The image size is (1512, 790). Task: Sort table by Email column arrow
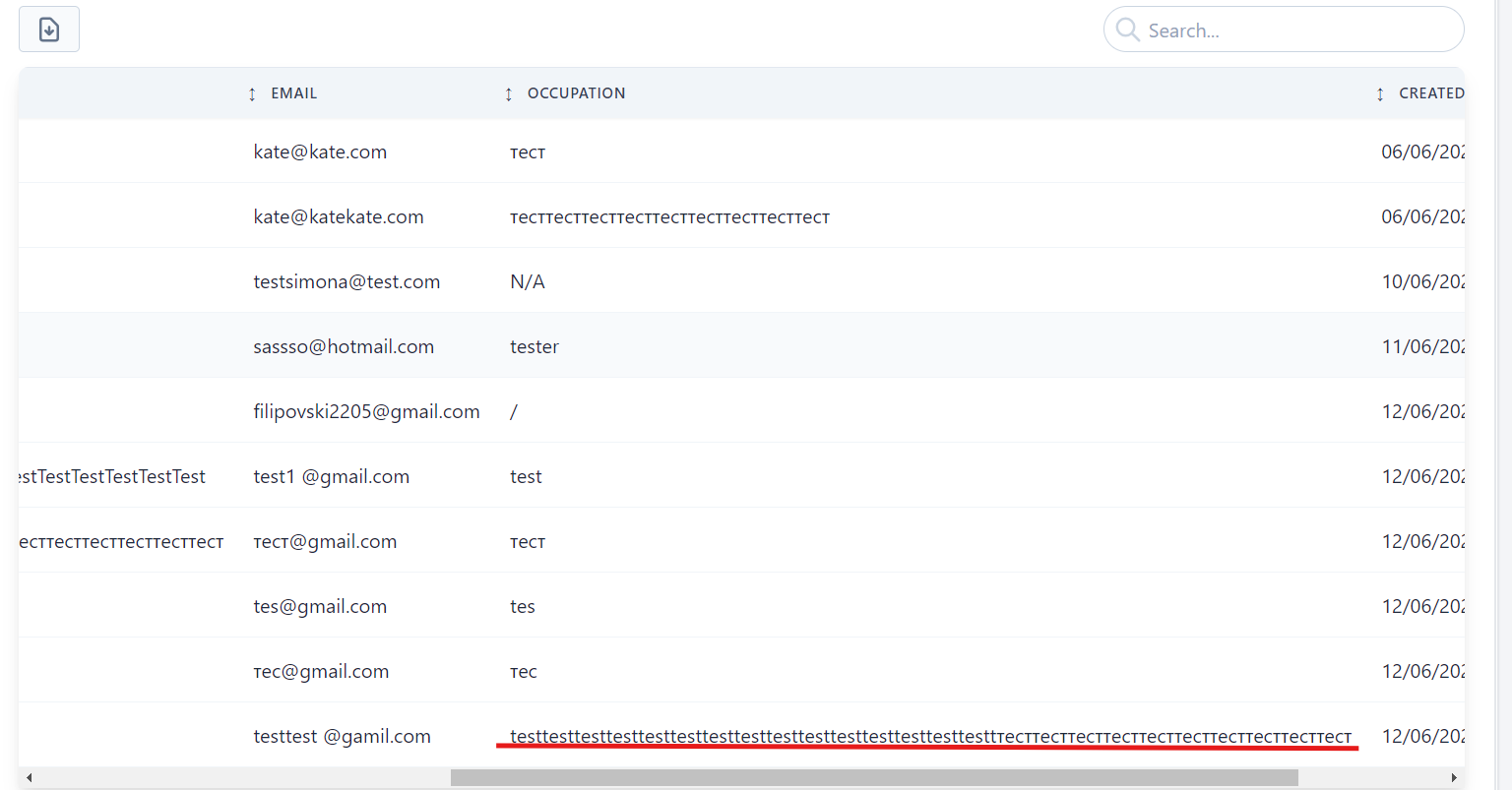(x=252, y=94)
